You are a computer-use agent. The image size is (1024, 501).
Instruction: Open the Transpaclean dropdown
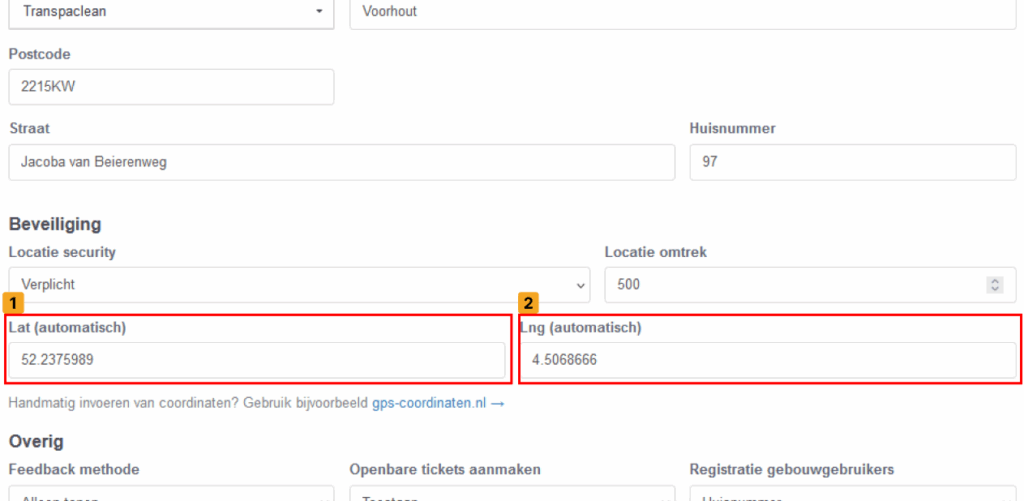[171, 12]
